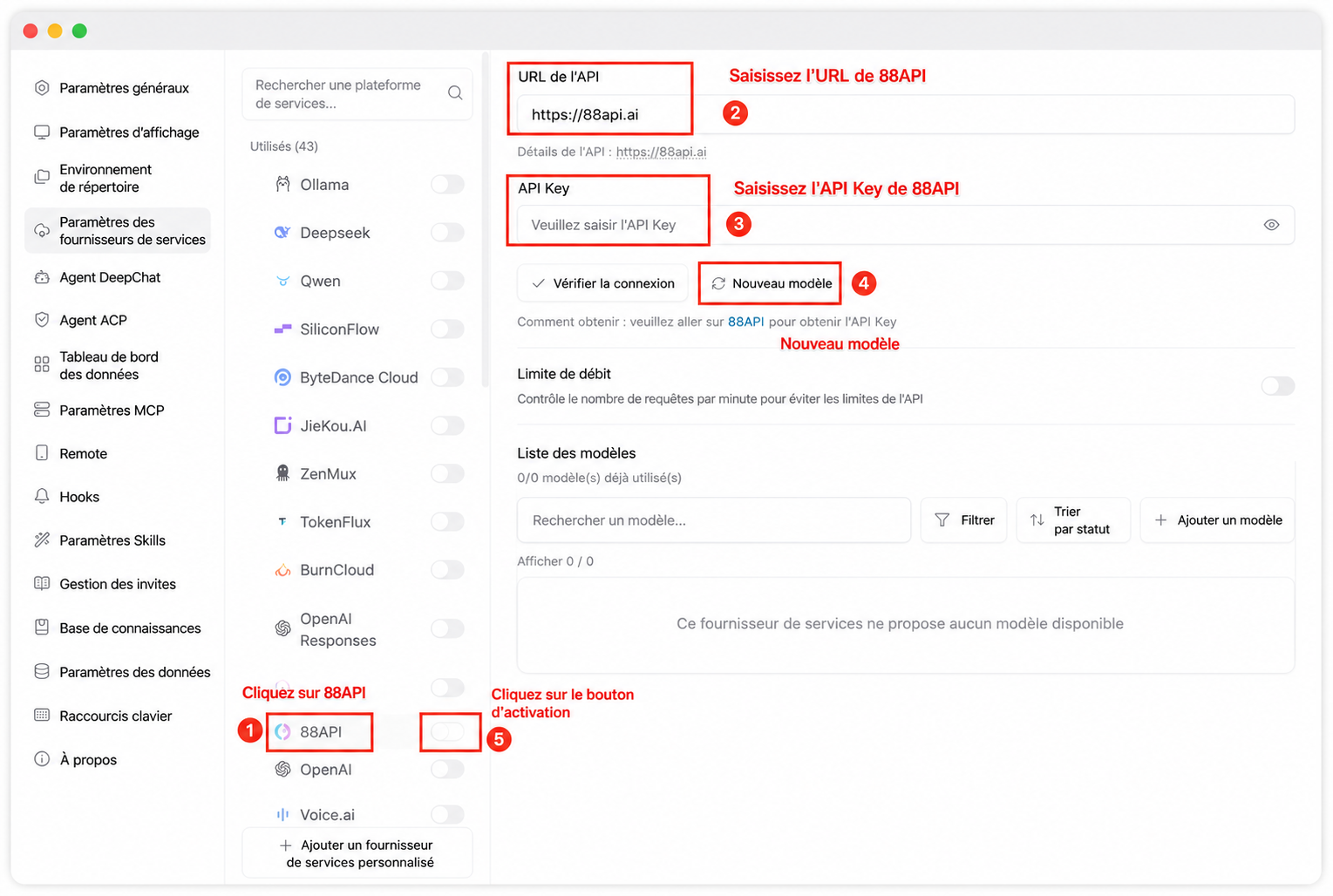Viewport: 1333px width, 896px height.
Task: Click the Nouveau modèle button
Action: tap(770, 283)
